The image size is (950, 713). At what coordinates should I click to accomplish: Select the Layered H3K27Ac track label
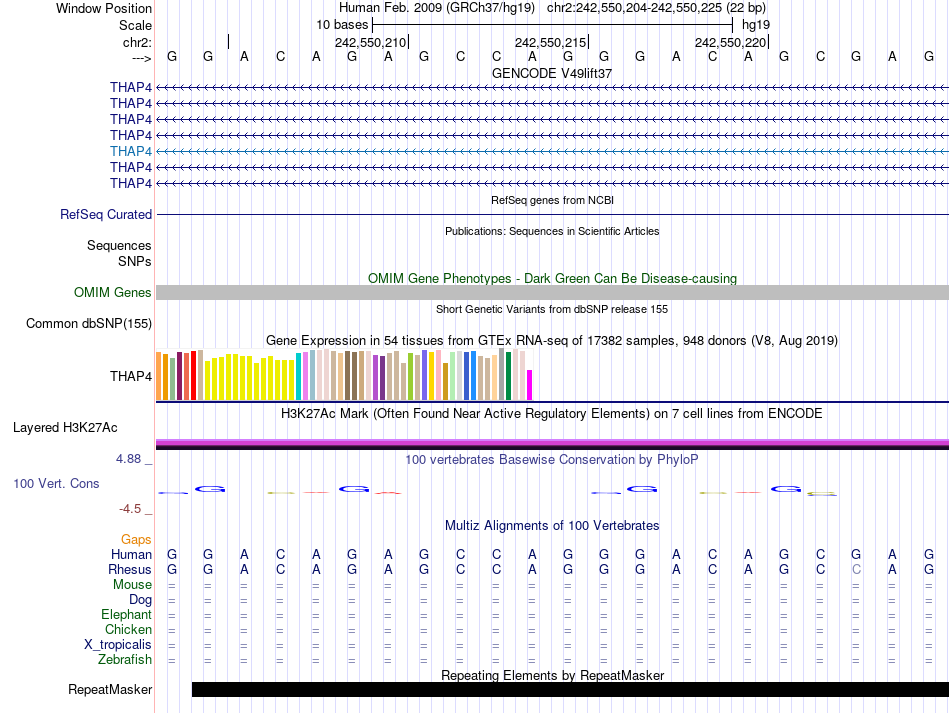click(x=65, y=427)
